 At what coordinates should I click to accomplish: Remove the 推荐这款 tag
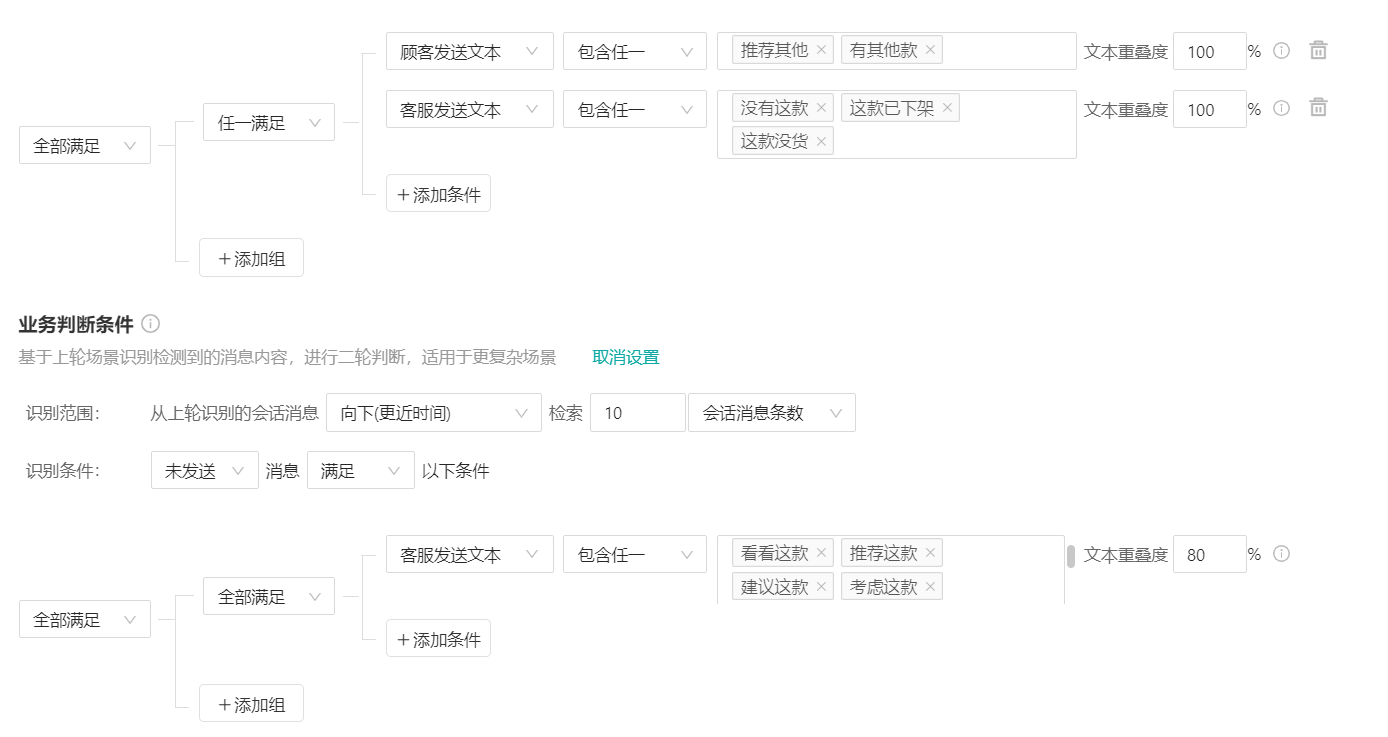930,552
